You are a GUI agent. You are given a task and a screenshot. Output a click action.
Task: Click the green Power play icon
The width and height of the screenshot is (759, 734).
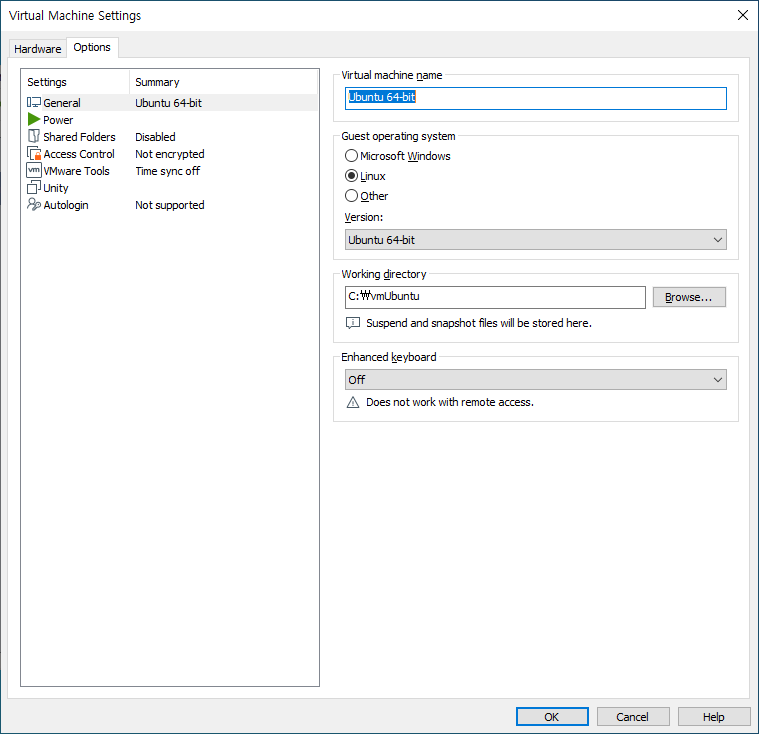33,120
